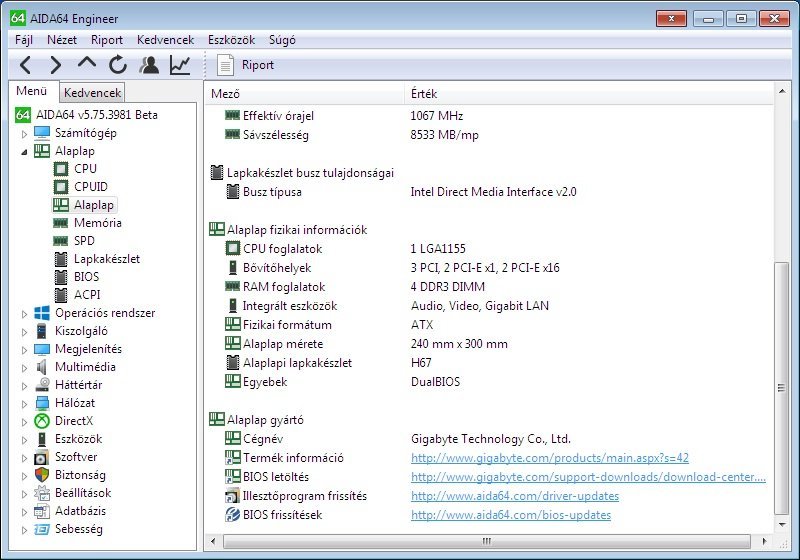
Task: Open the Súgó menu
Action: click(282, 40)
